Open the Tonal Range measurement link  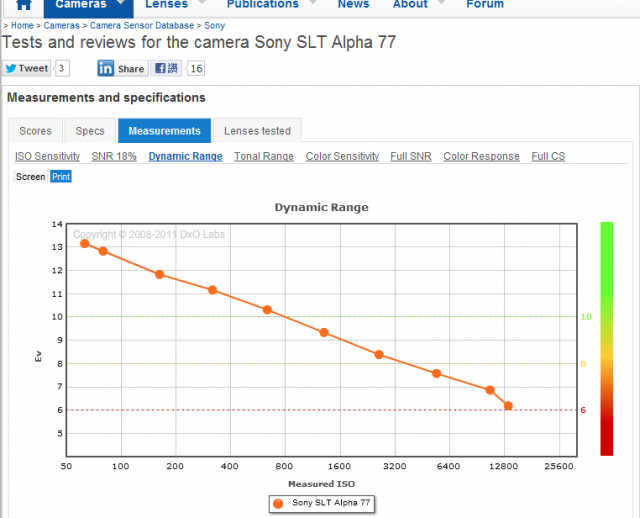(x=264, y=156)
